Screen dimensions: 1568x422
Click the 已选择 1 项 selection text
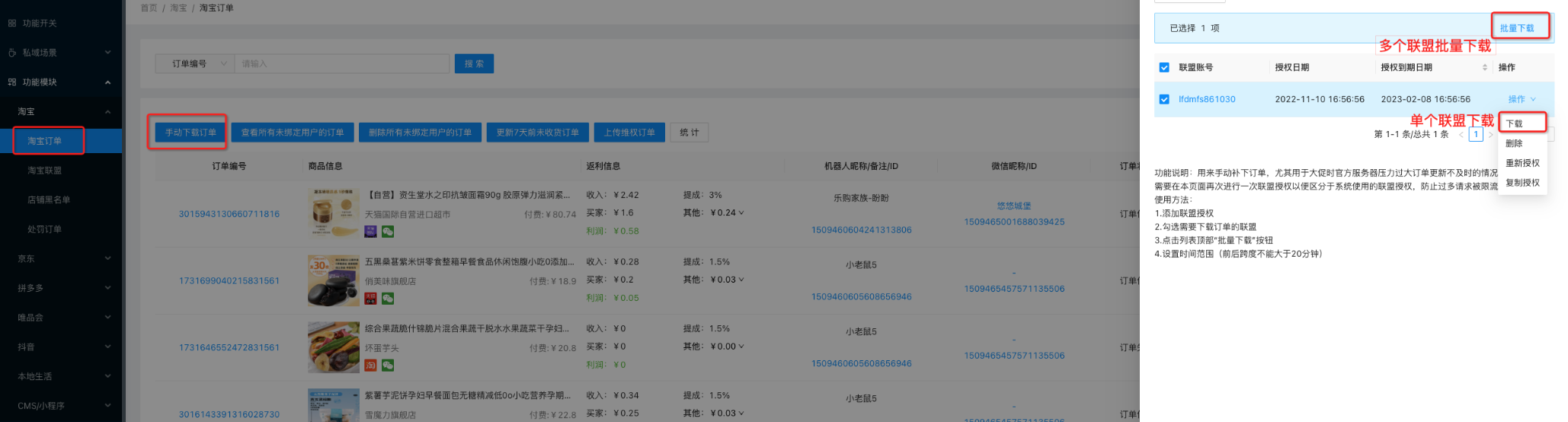[1194, 28]
